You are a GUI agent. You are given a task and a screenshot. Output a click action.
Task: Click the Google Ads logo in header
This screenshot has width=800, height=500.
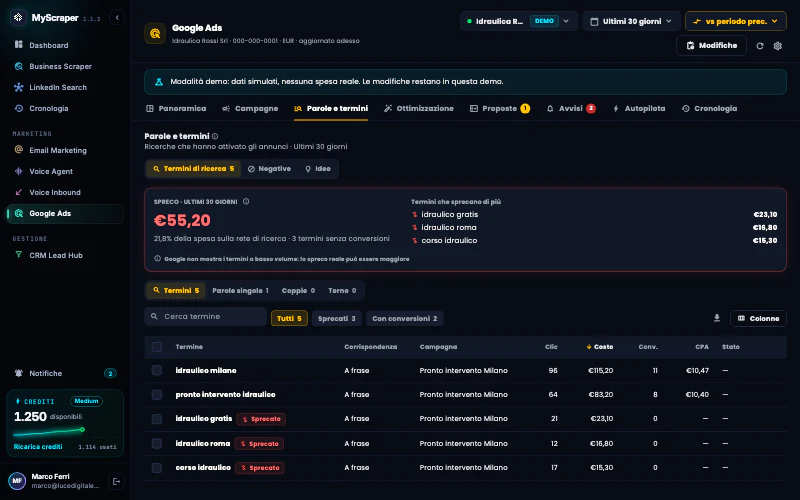coord(155,33)
